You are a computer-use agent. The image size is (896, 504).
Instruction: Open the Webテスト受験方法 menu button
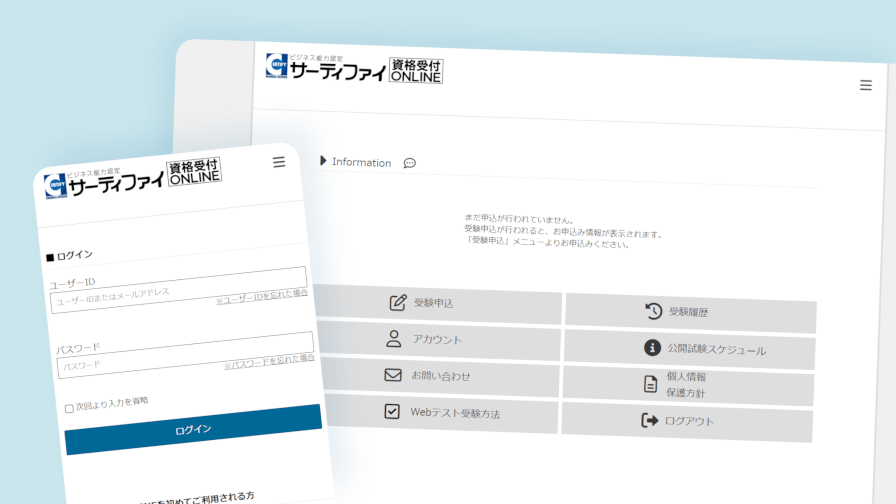tap(441, 413)
